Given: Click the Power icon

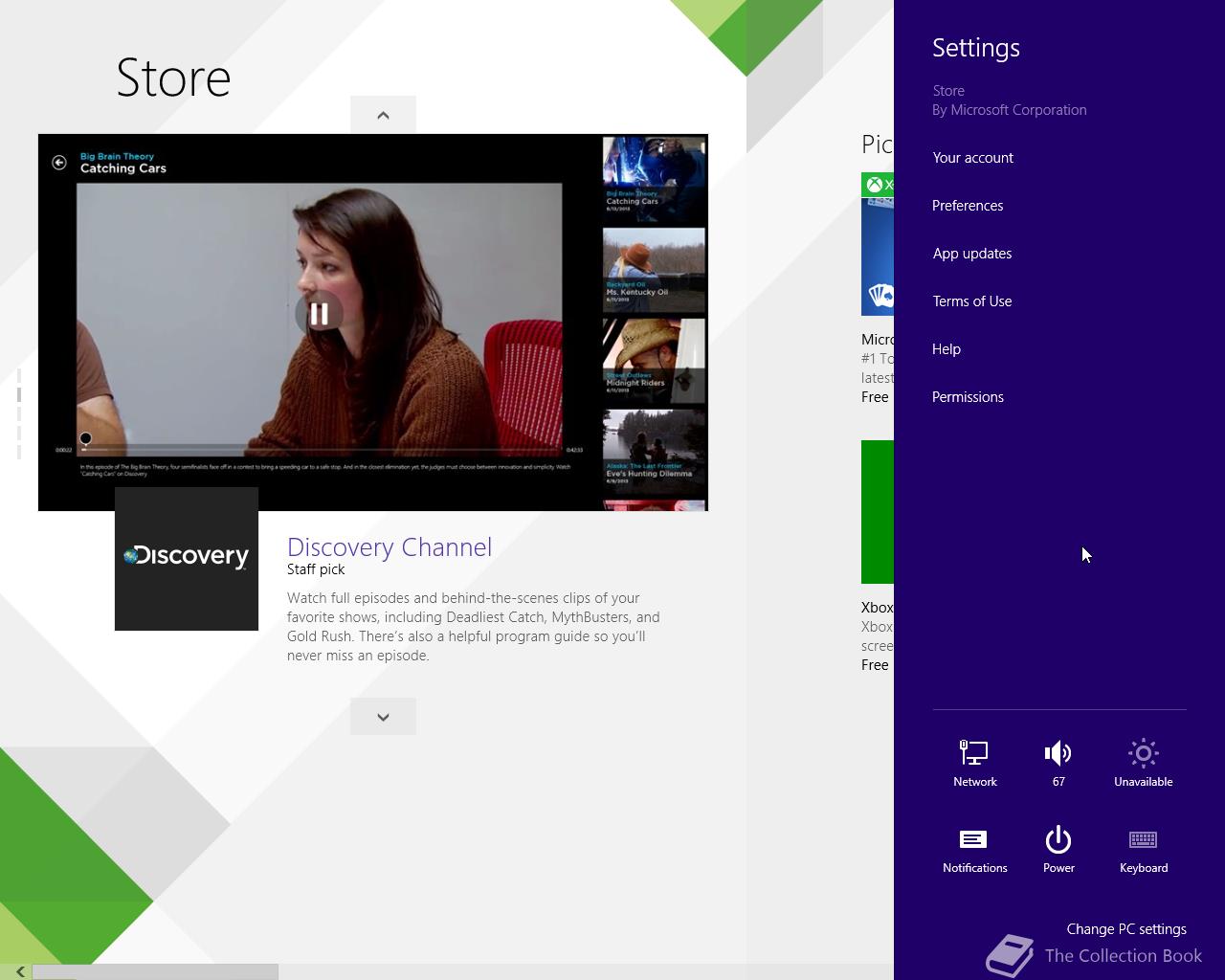Looking at the screenshot, I should (x=1058, y=849).
